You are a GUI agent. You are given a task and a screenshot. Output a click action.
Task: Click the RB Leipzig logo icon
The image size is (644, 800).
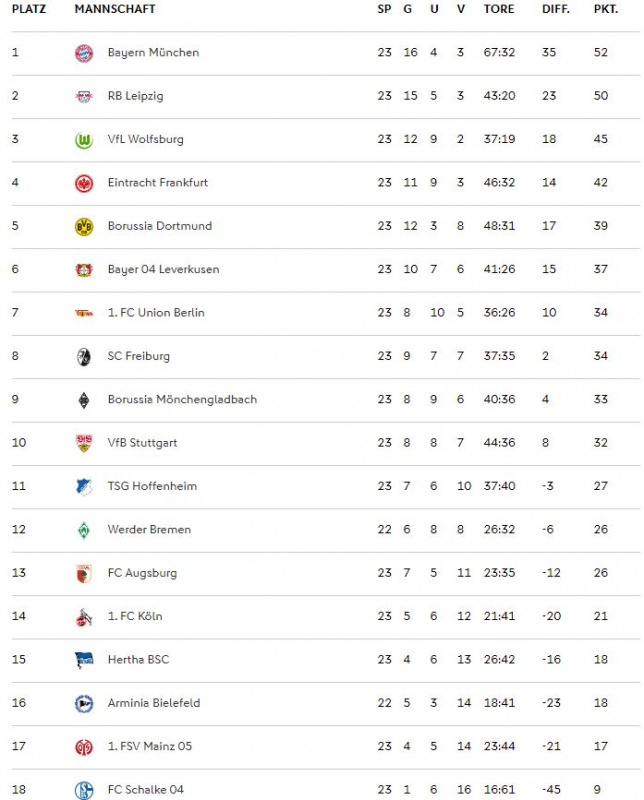pyautogui.click(x=84, y=96)
